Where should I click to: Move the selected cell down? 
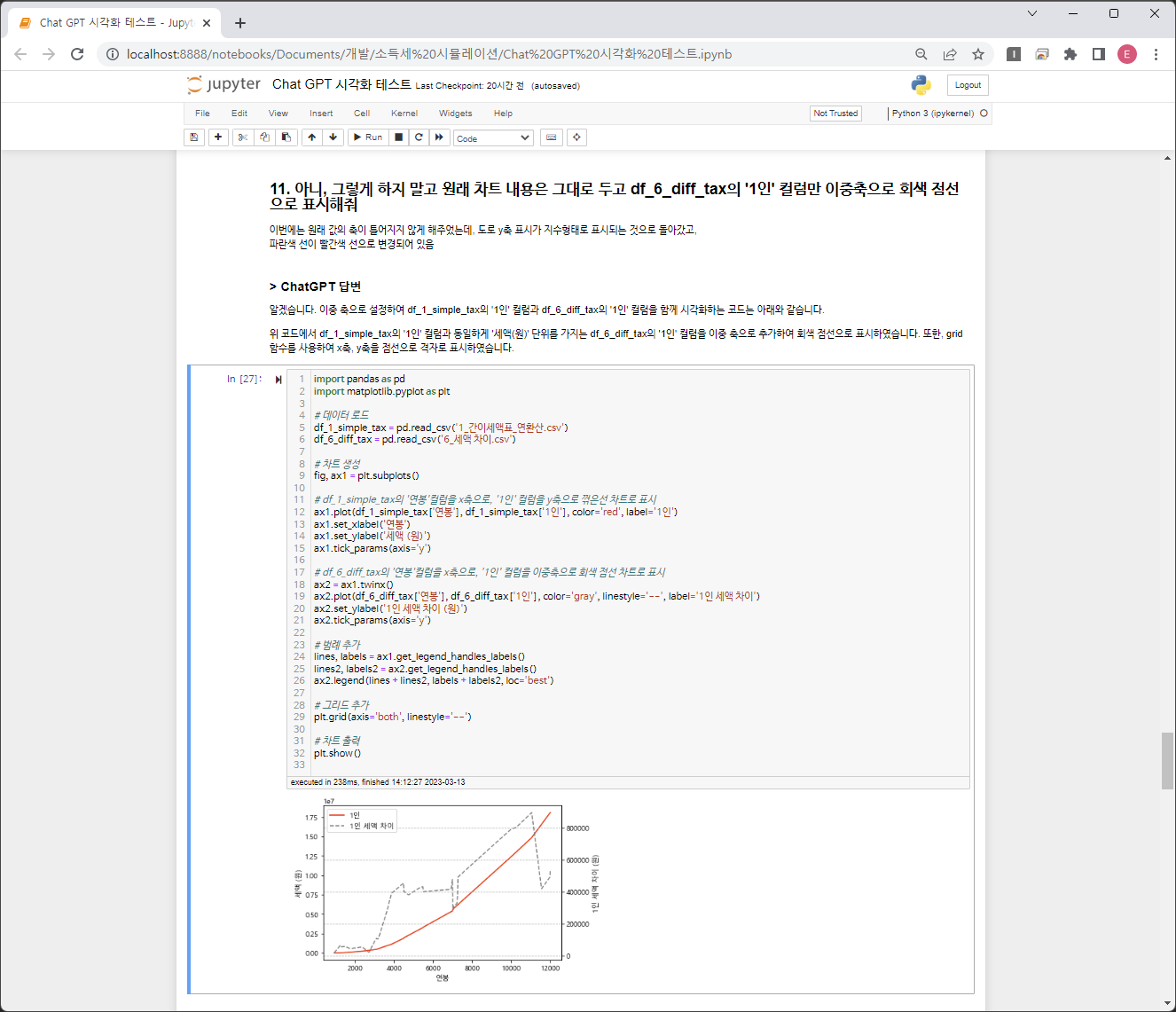(x=333, y=137)
